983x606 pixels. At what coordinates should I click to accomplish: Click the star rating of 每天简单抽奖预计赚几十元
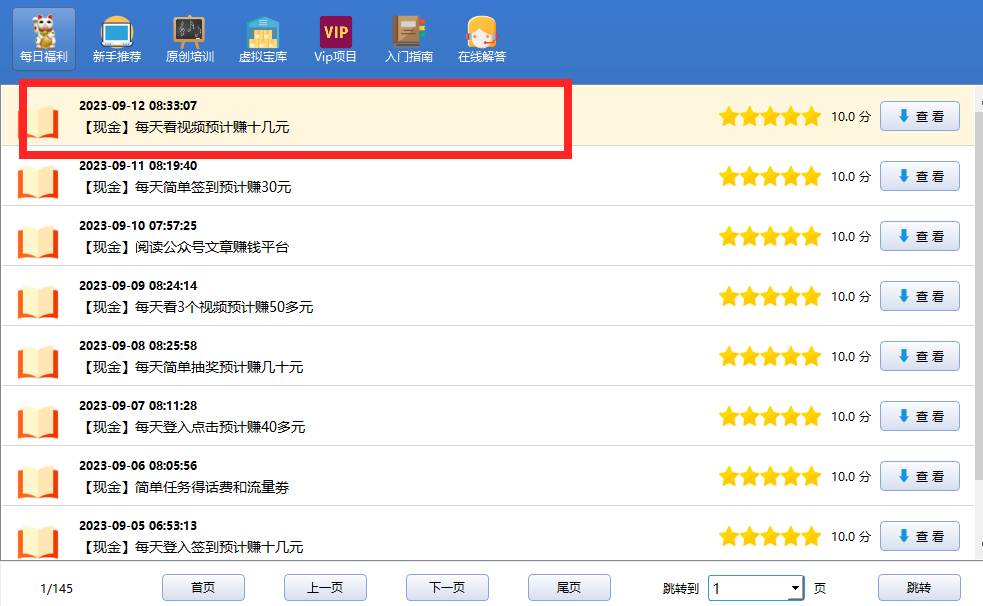(770, 356)
